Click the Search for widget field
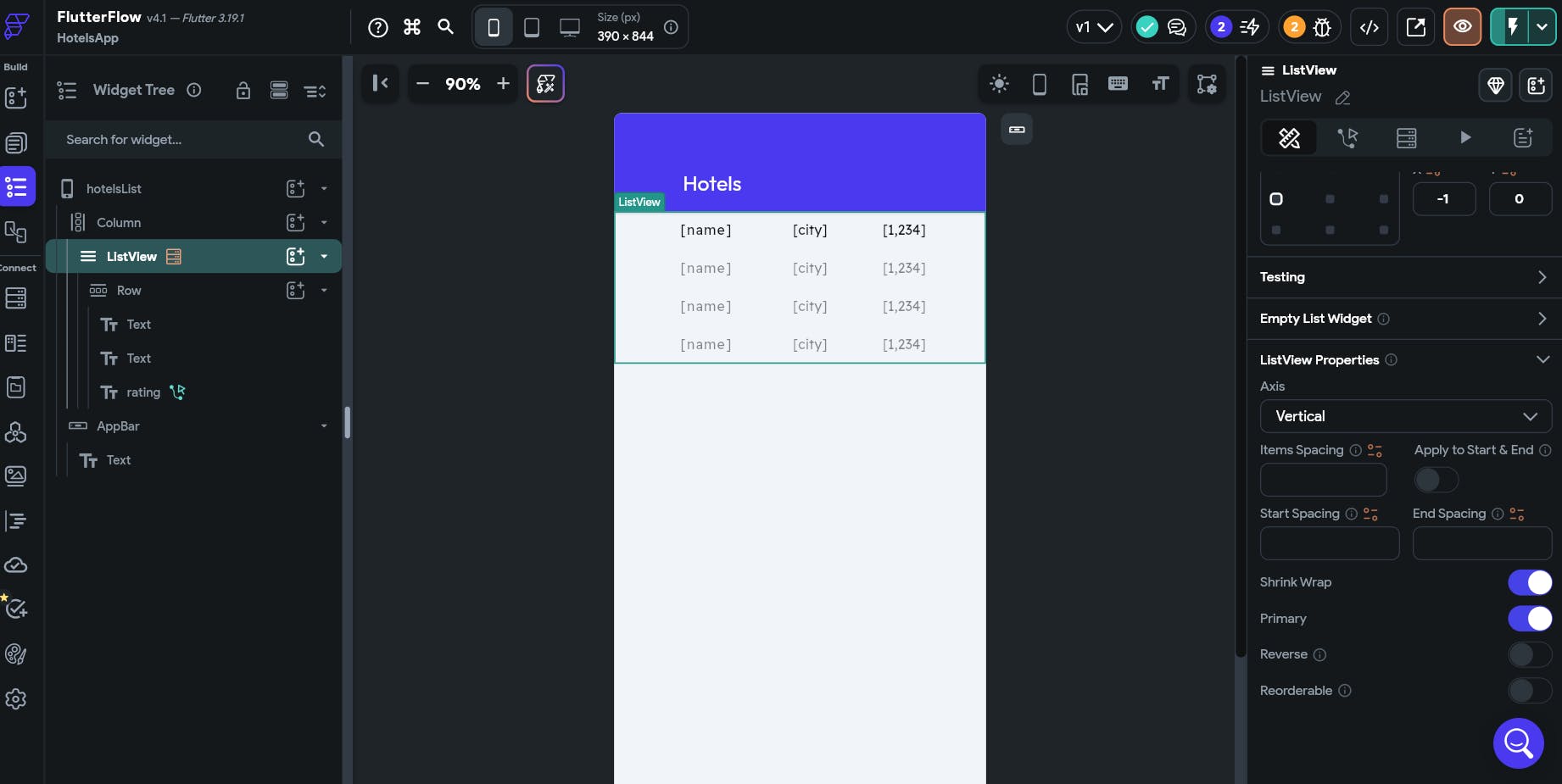 [193, 139]
